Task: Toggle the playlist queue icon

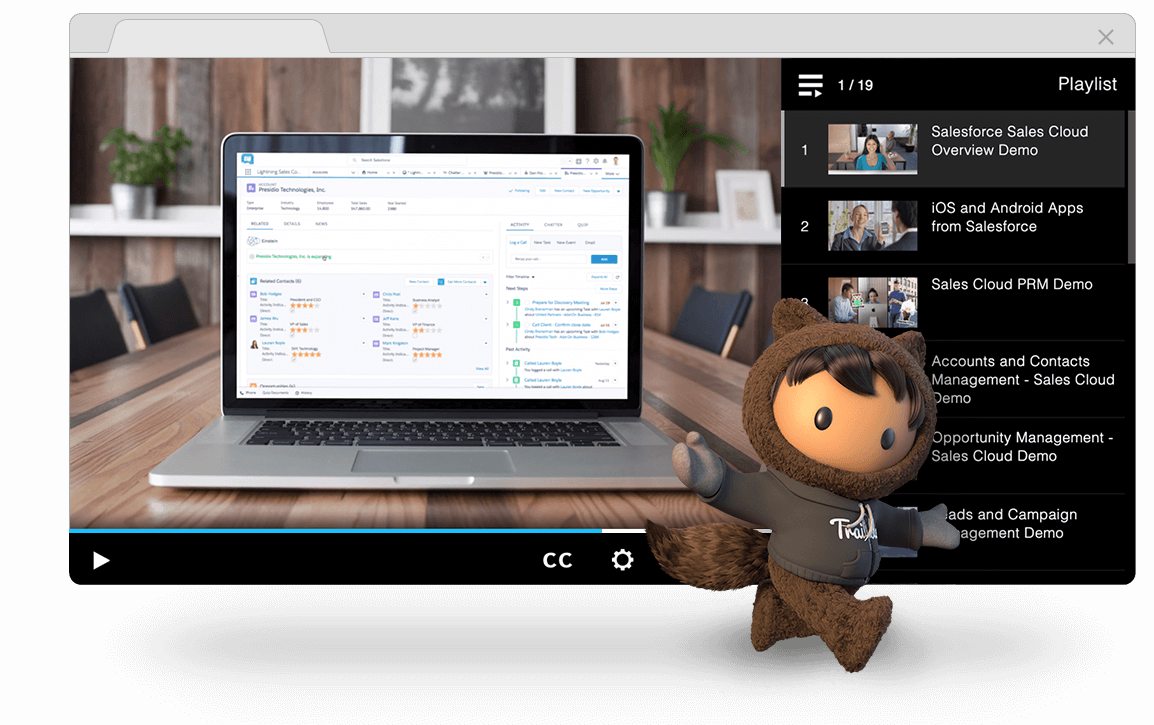Action: (810, 85)
